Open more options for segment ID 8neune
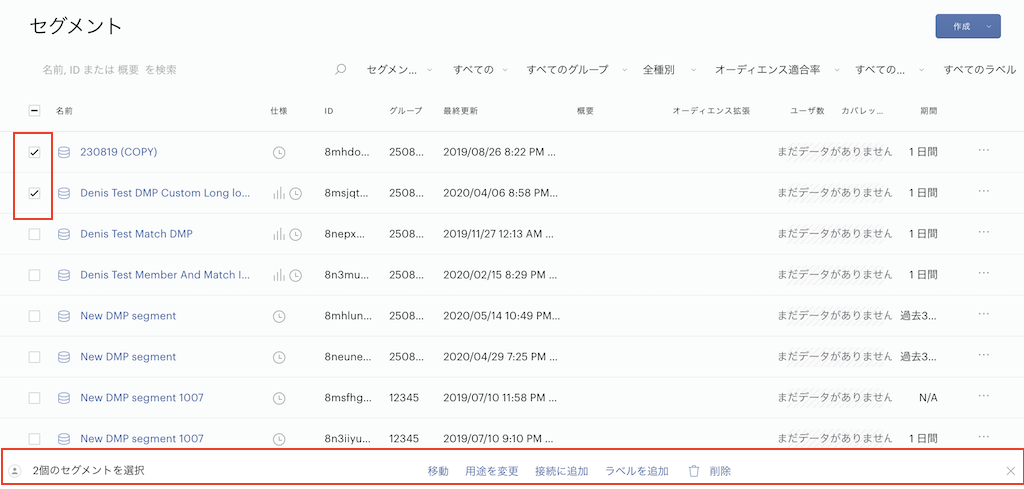Viewport: 1024px width, 489px height. click(984, 355)
